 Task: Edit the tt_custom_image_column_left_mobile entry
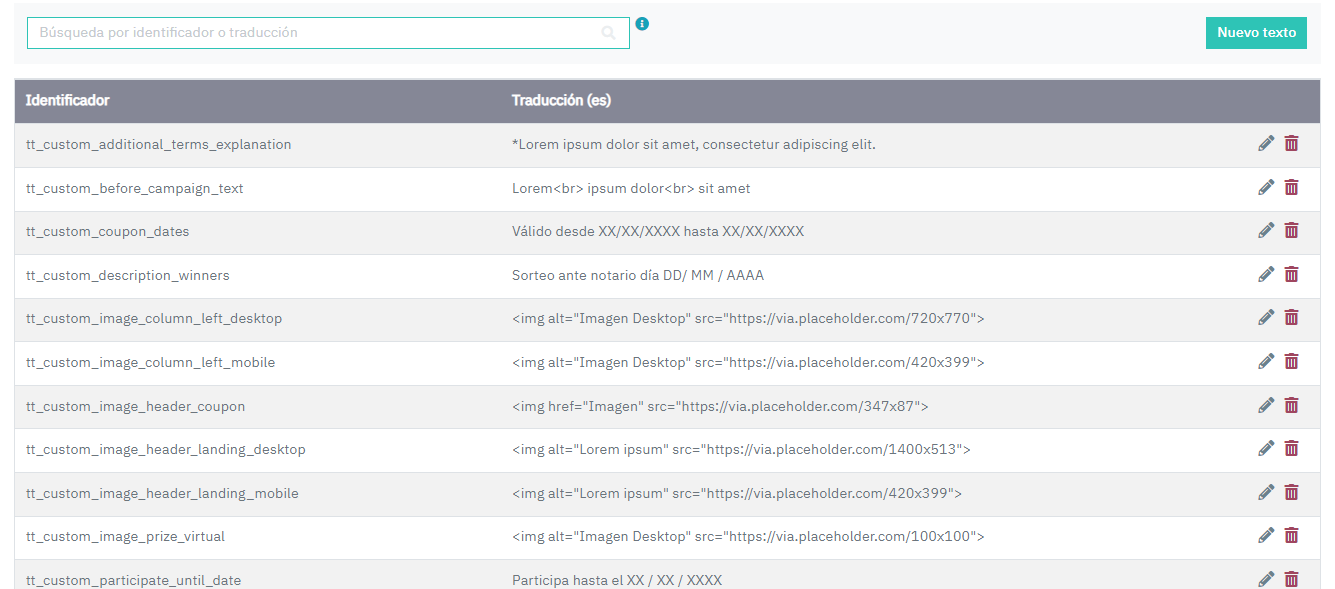point(1266,362)
